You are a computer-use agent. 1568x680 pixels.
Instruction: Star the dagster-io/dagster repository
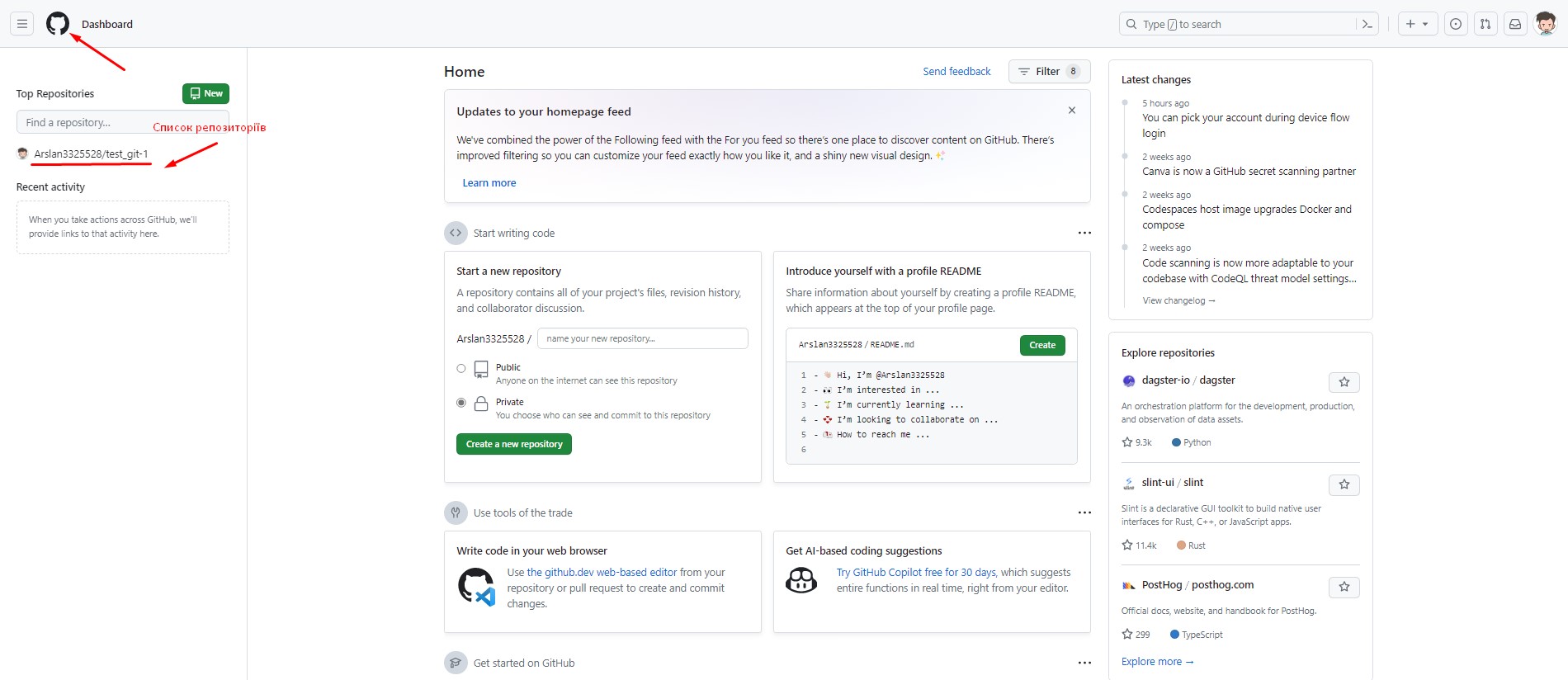[x=1344, y=382]
